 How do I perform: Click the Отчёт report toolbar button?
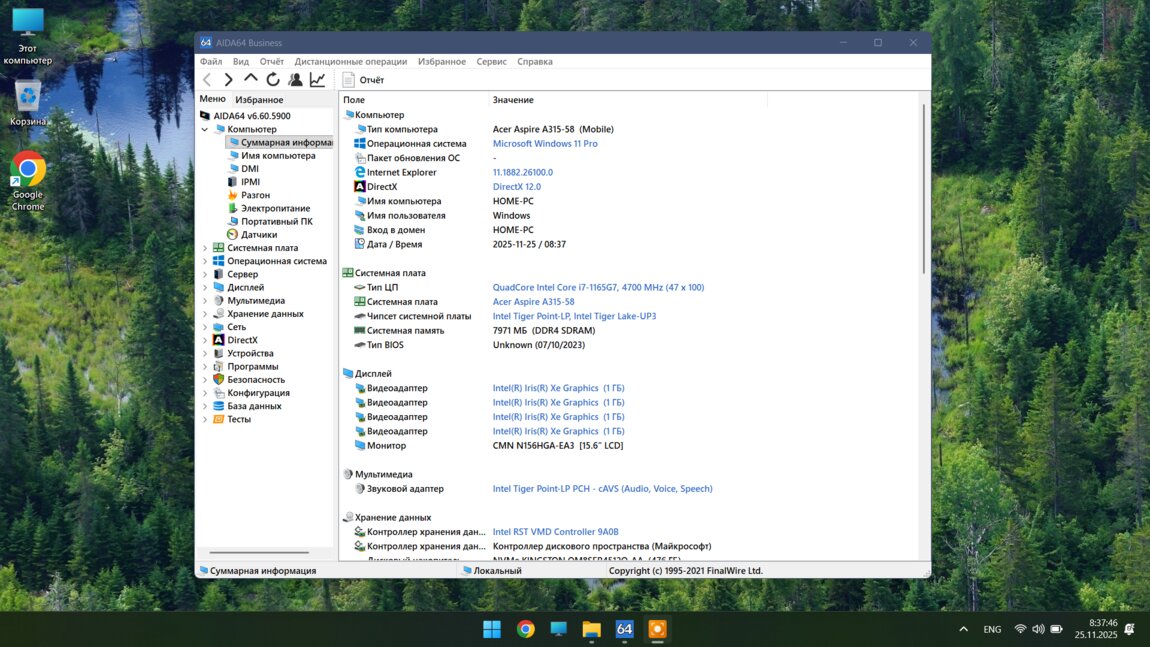pos(363,80)
